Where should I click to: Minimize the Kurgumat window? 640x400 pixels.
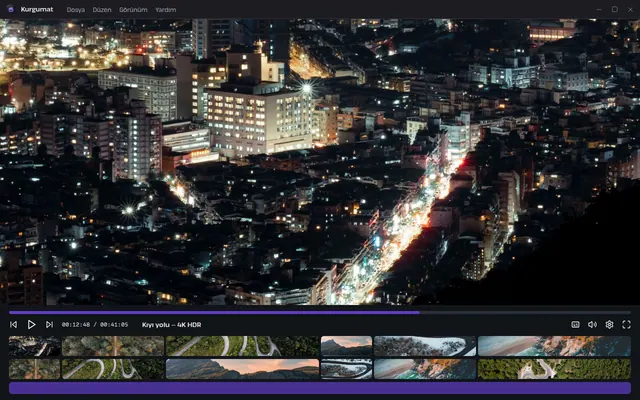click(599, 9)
